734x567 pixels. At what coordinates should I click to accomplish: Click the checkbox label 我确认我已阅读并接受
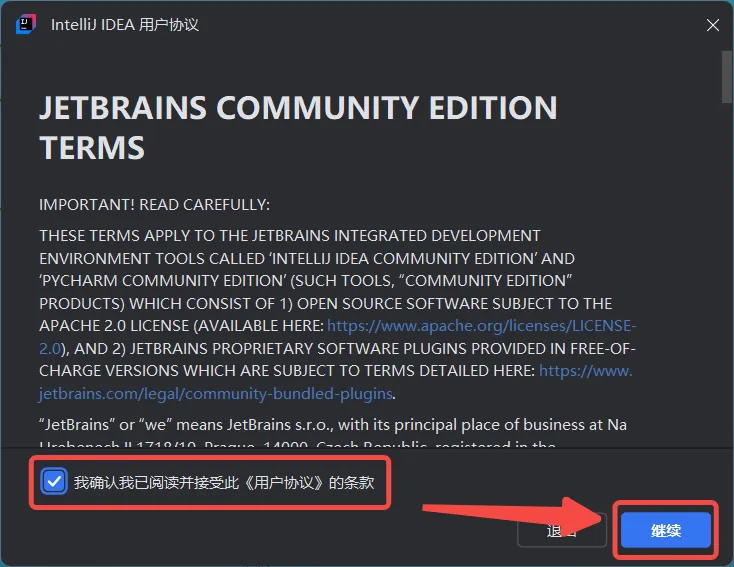[x=224, y=482]
